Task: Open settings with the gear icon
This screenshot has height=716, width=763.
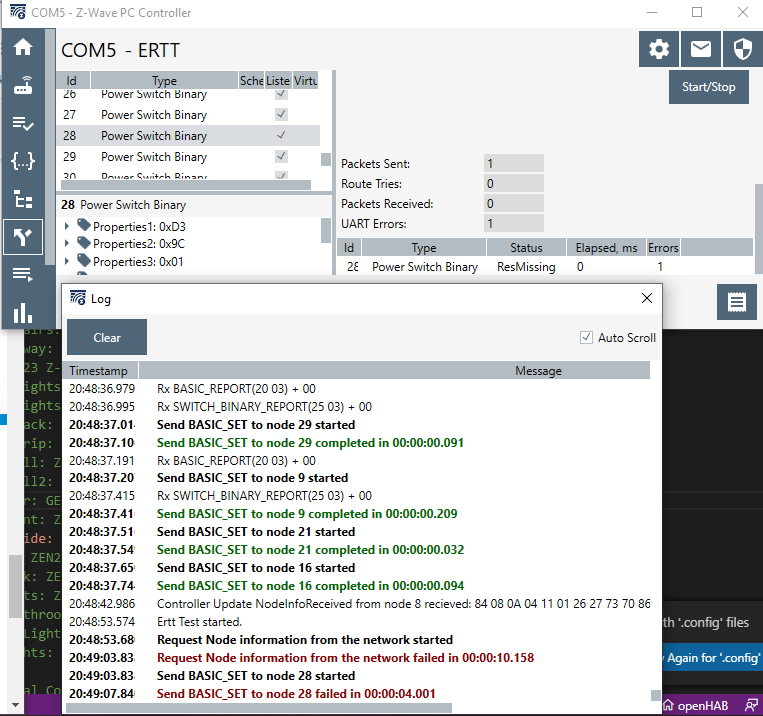Action: (x=659, y=49)
